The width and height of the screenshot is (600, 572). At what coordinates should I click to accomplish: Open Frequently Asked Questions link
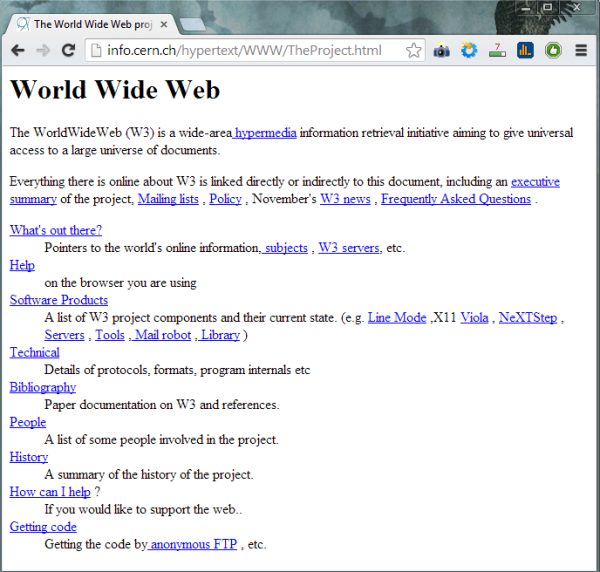(x=456, y=199)
